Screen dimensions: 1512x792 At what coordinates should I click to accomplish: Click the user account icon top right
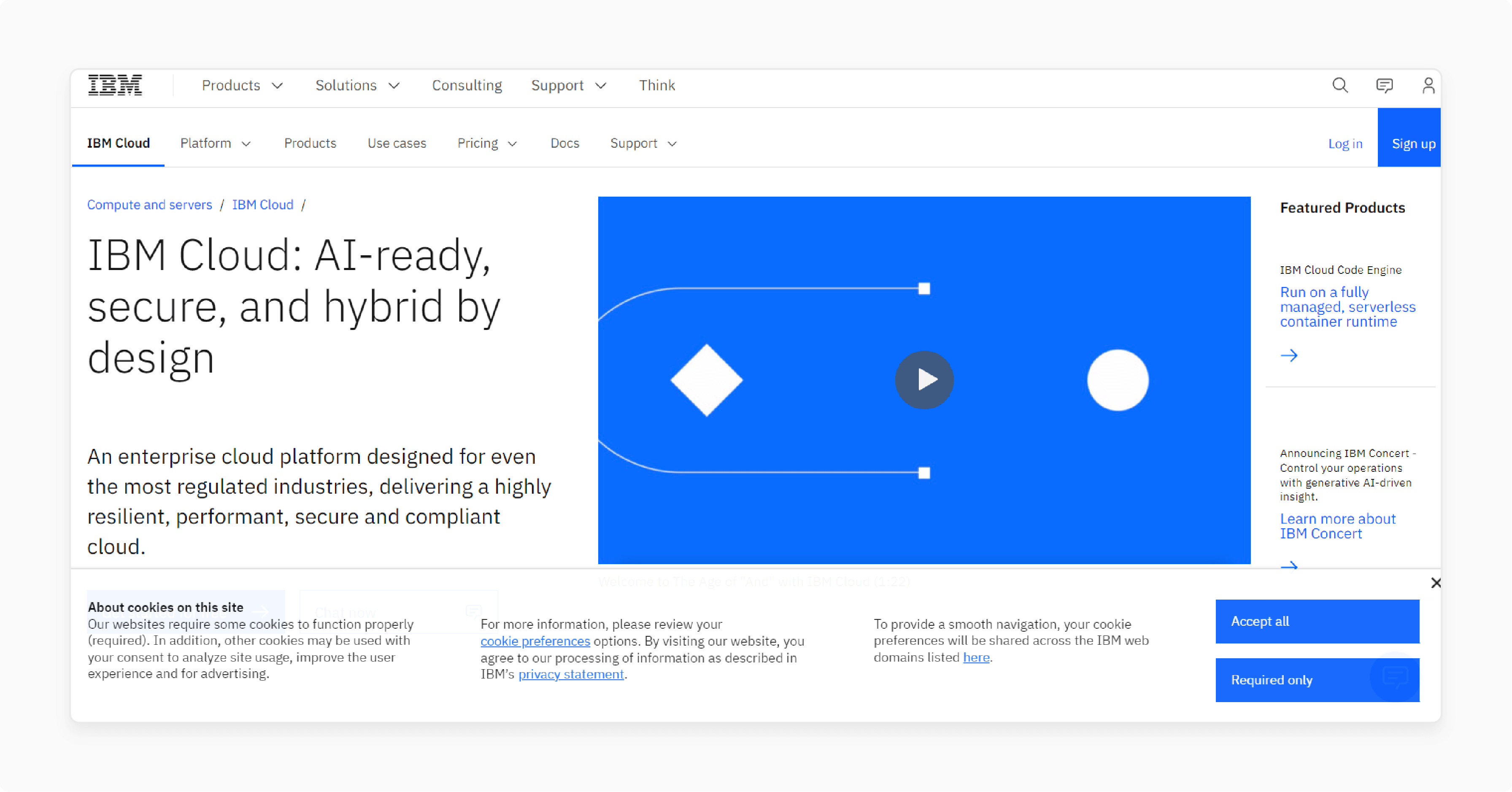pos(1426,85)
